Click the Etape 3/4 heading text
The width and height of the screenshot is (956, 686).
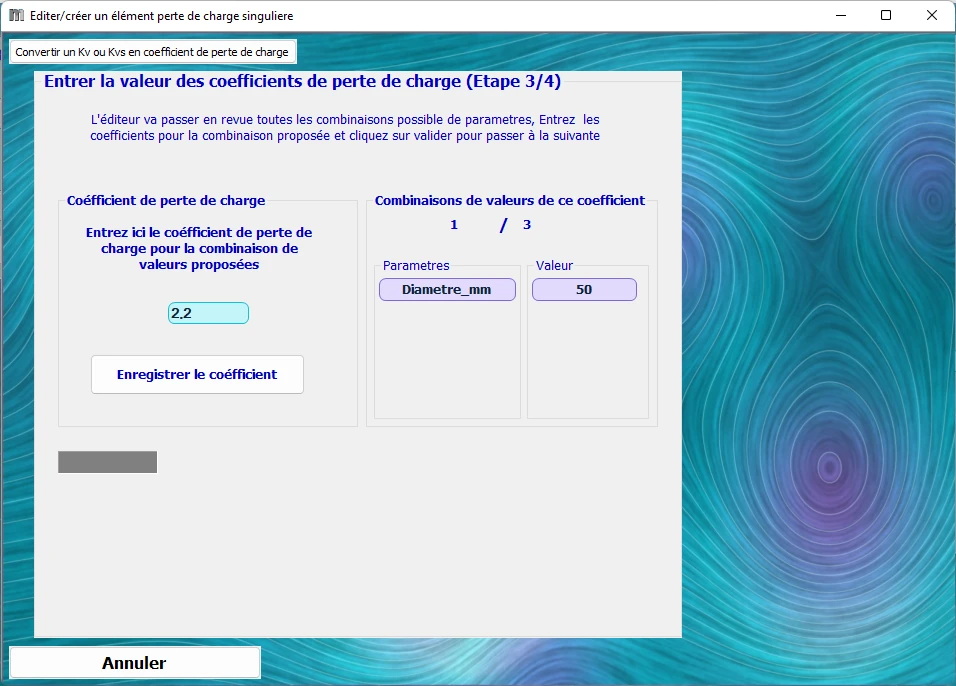pos(302,81)
